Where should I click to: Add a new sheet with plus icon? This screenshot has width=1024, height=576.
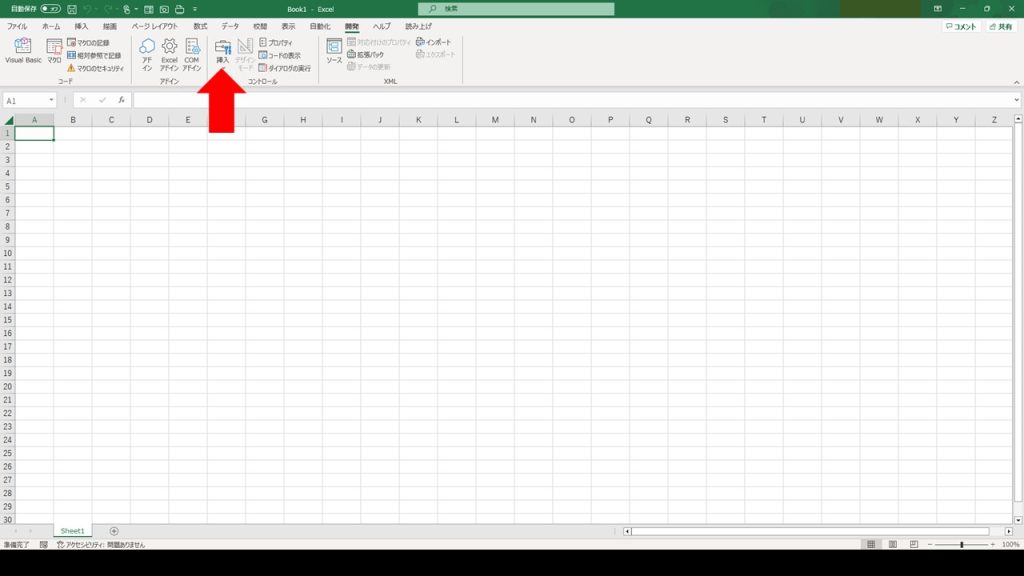pos(114,530)
